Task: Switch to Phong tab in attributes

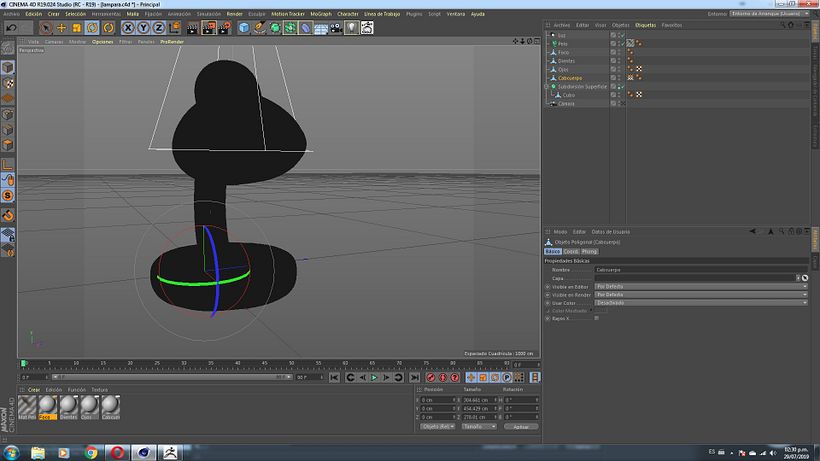Action: point(589,251)
